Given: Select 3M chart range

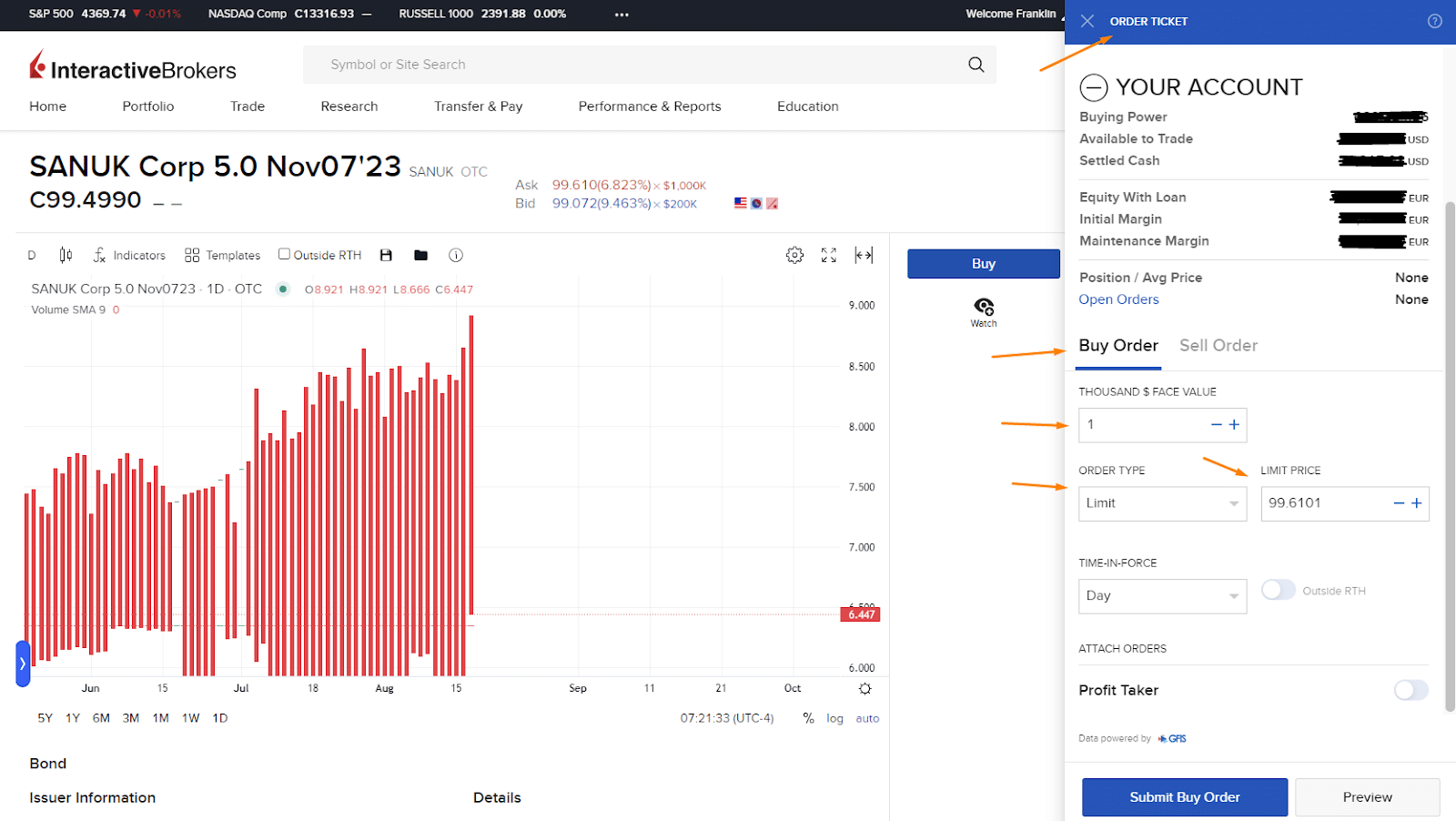Looking at the screenshot, I should [x=131, y=718].
